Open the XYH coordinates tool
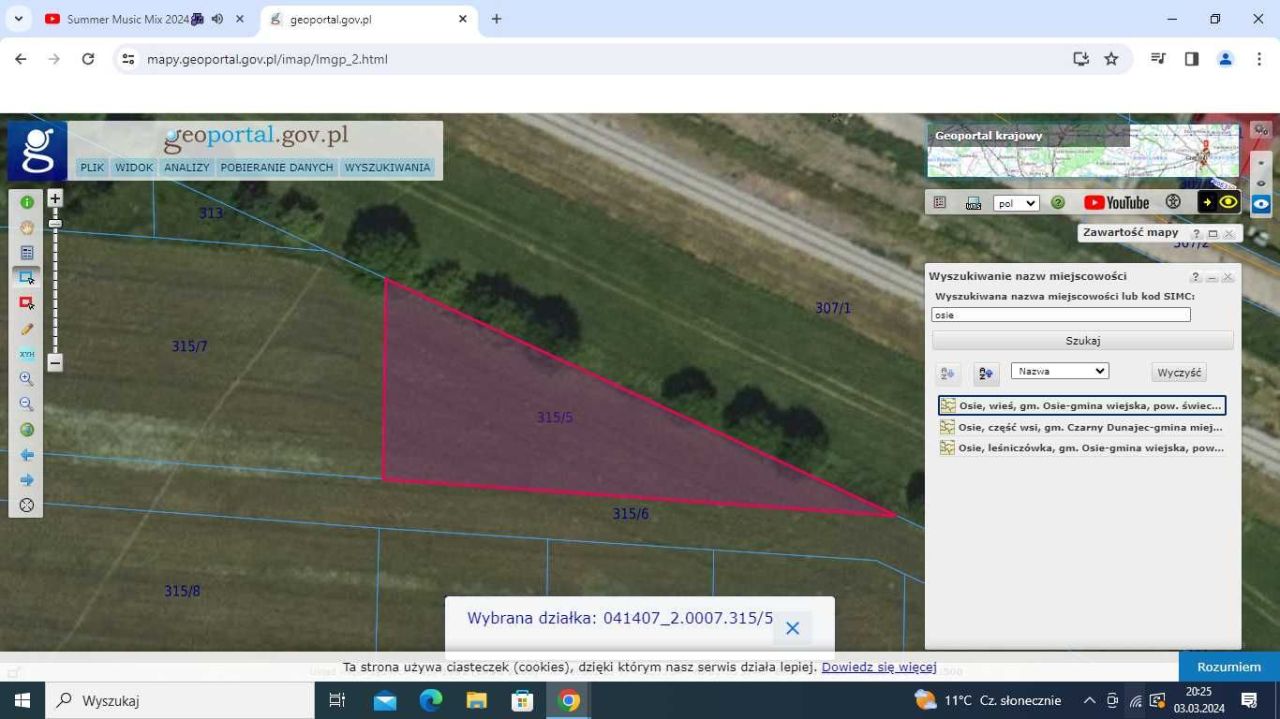Image resolution: width=1280 pixels, height=719 pixels. [27, 354]
